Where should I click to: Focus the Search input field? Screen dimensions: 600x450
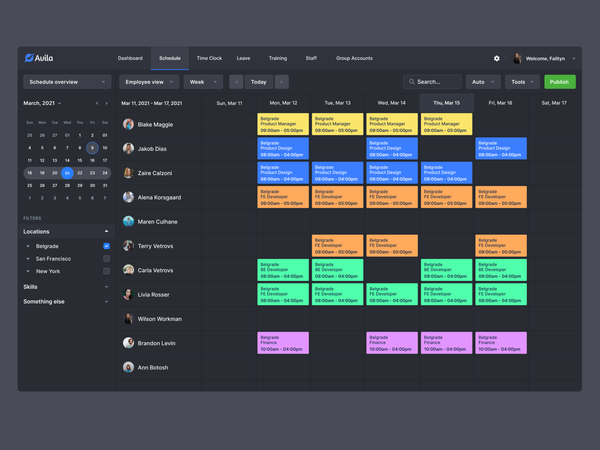point(432,82)
